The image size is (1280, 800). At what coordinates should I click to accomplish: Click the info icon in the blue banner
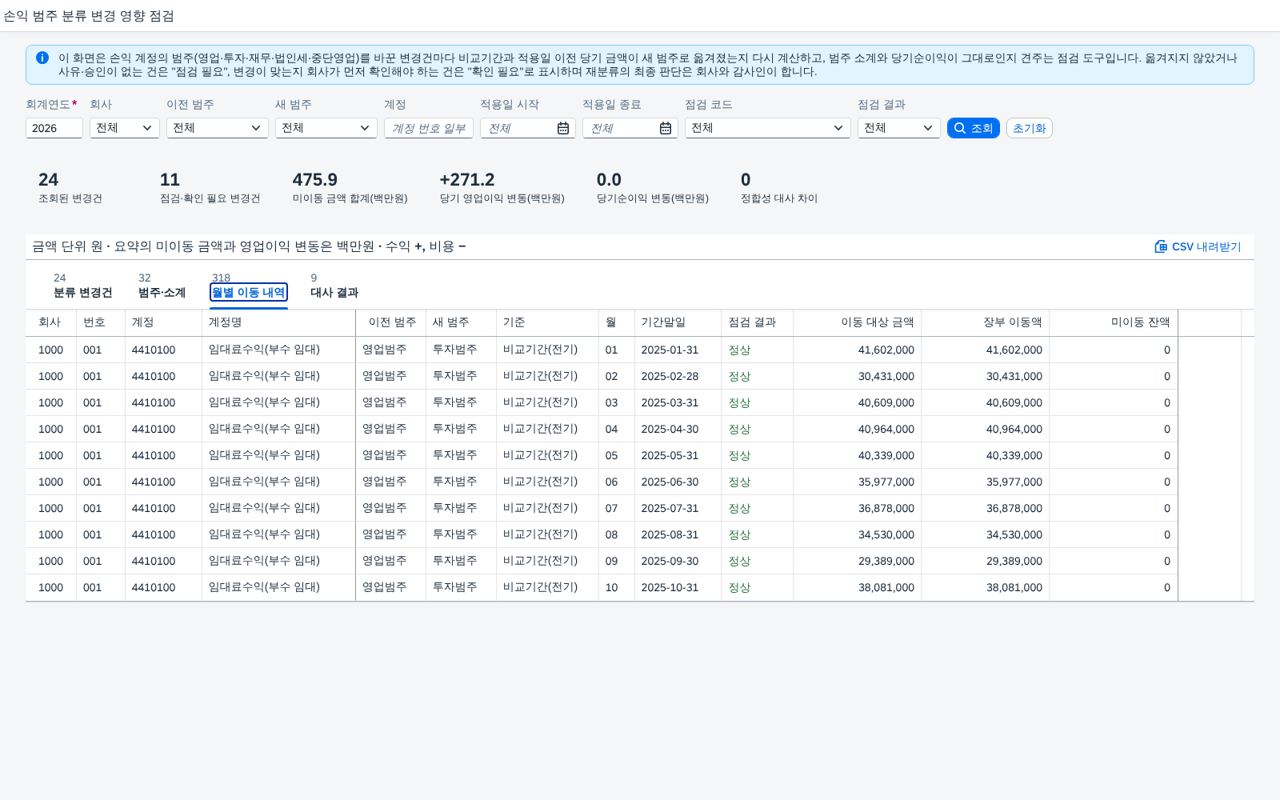[42, 58]
